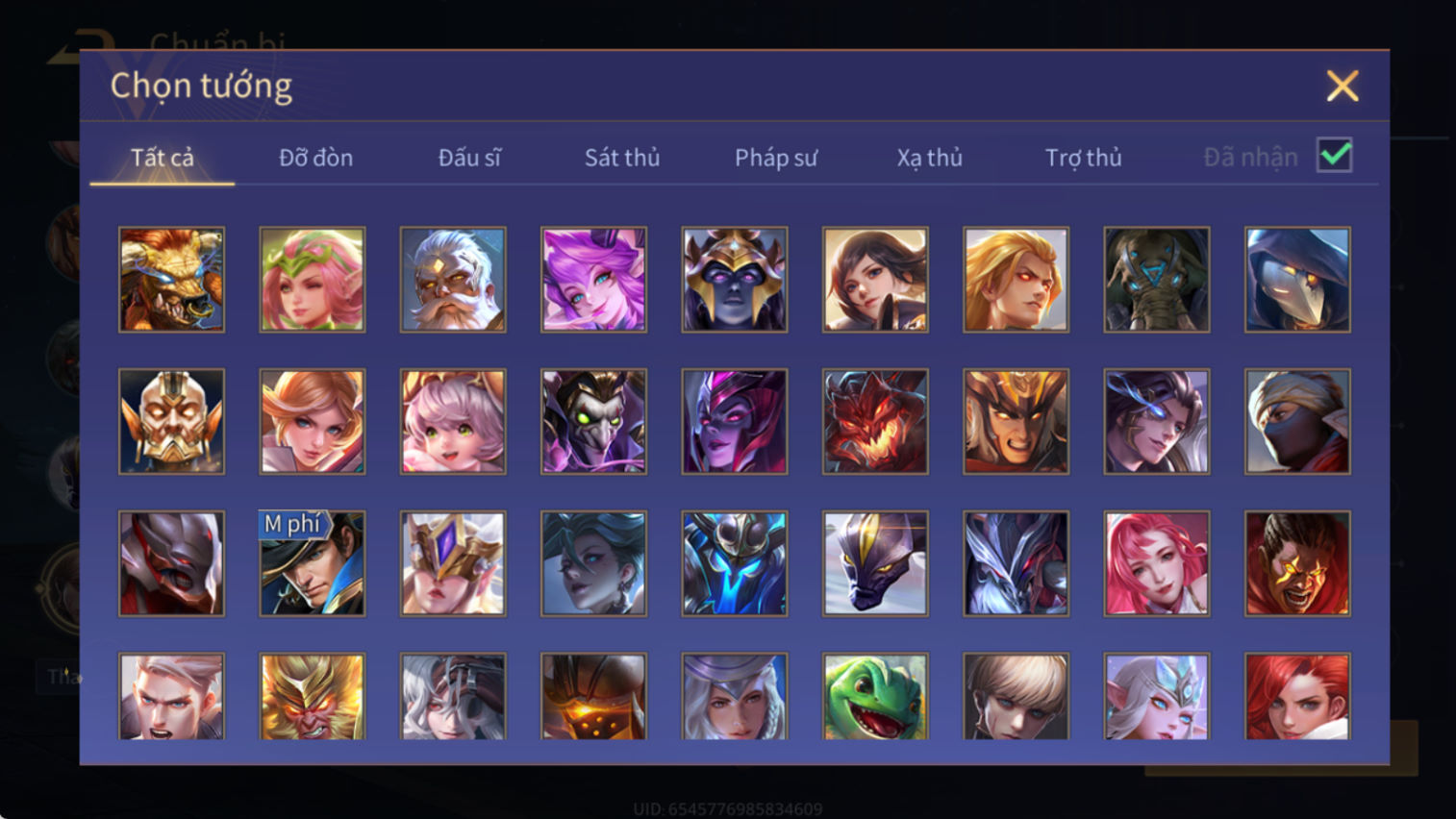Switch to the 'Pháp sư' tab

[776, 158]
